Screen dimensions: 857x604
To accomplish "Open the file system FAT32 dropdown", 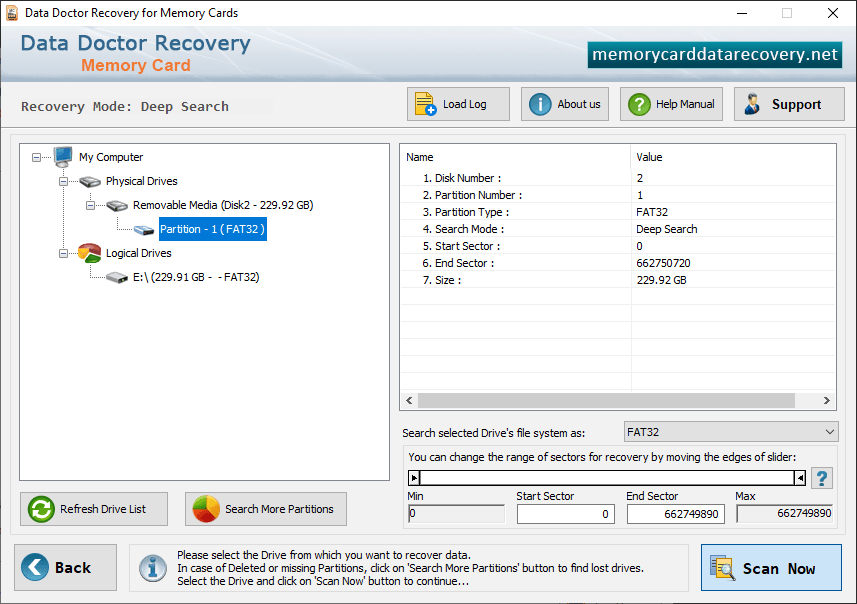I will (731, 432).
